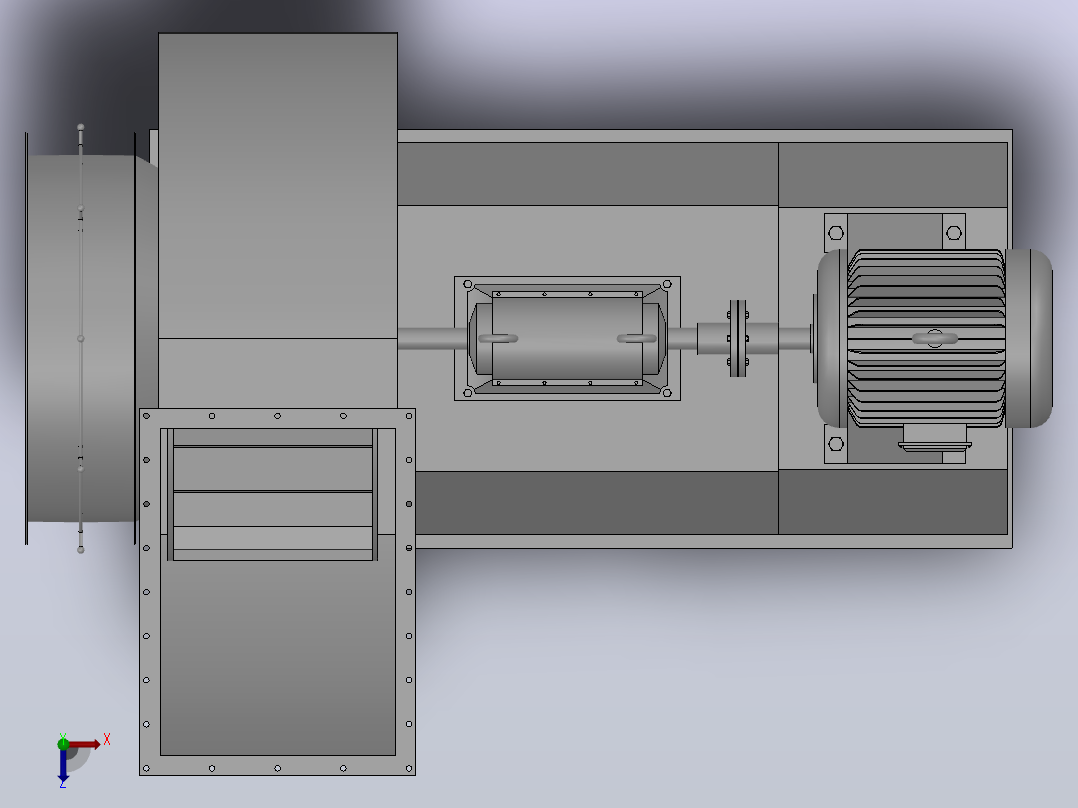Select the vertical damper rod on the inlet duct
Screen dimensions: 1078x808
click(x=80, y=338)
